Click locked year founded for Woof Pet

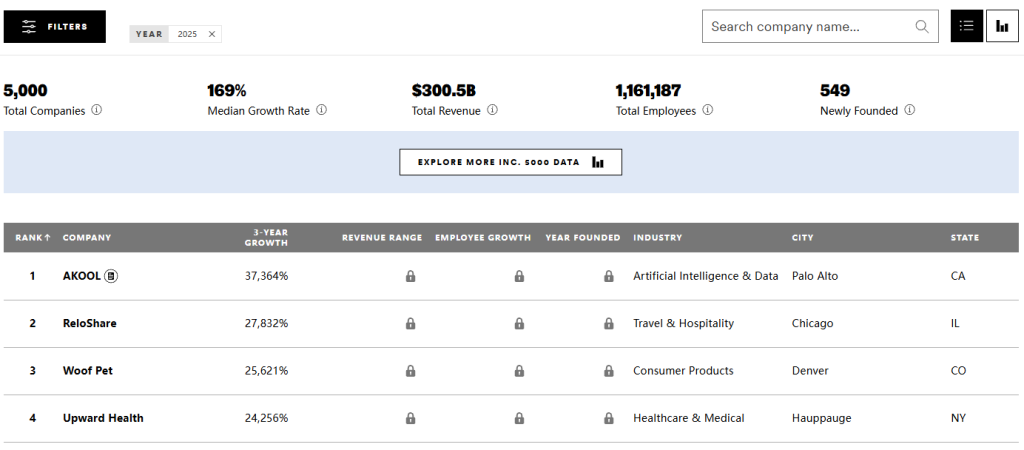click(608, 371)
